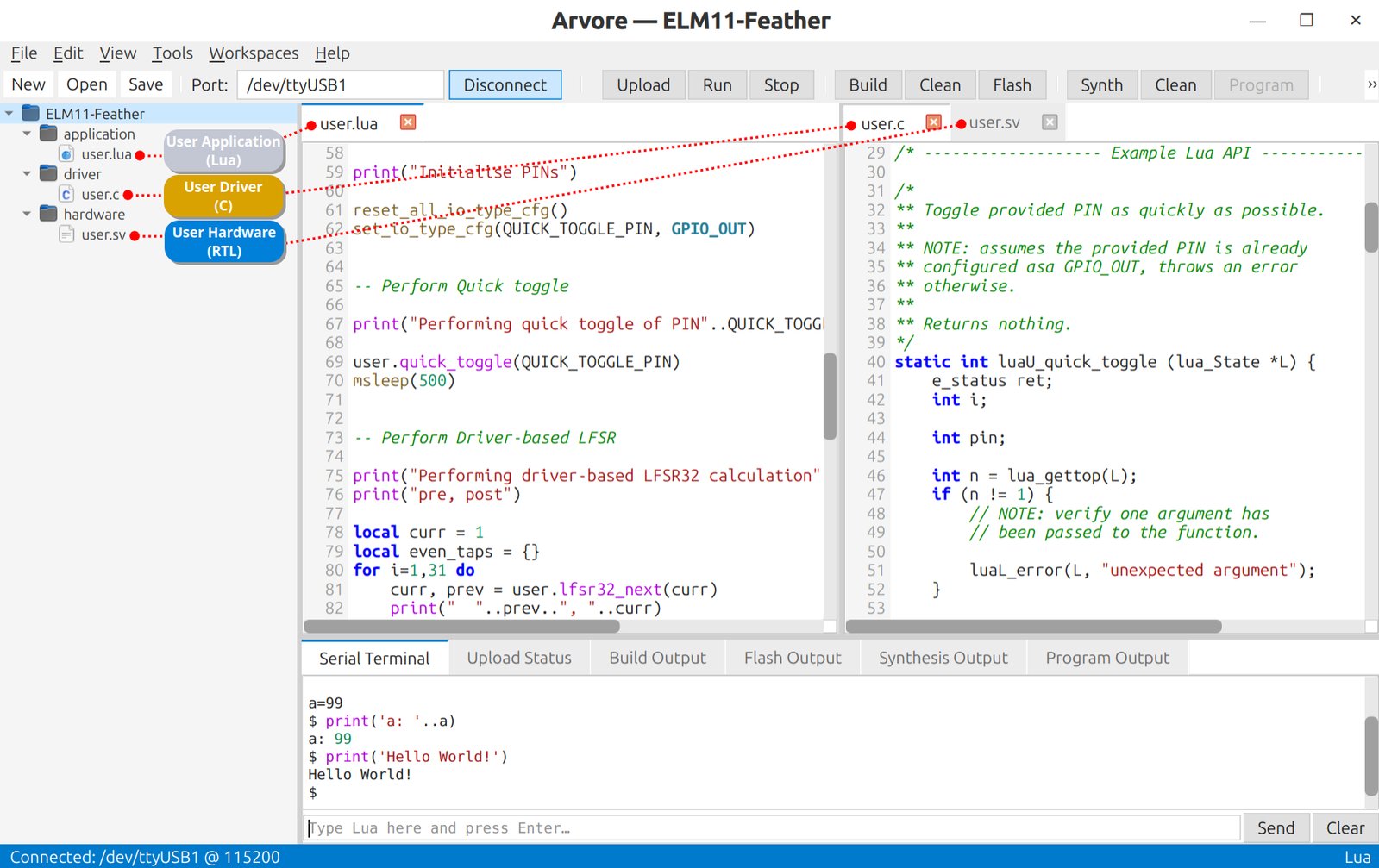Open the View menu
This screenshot has height=868, width=1379.
[117, 53]
